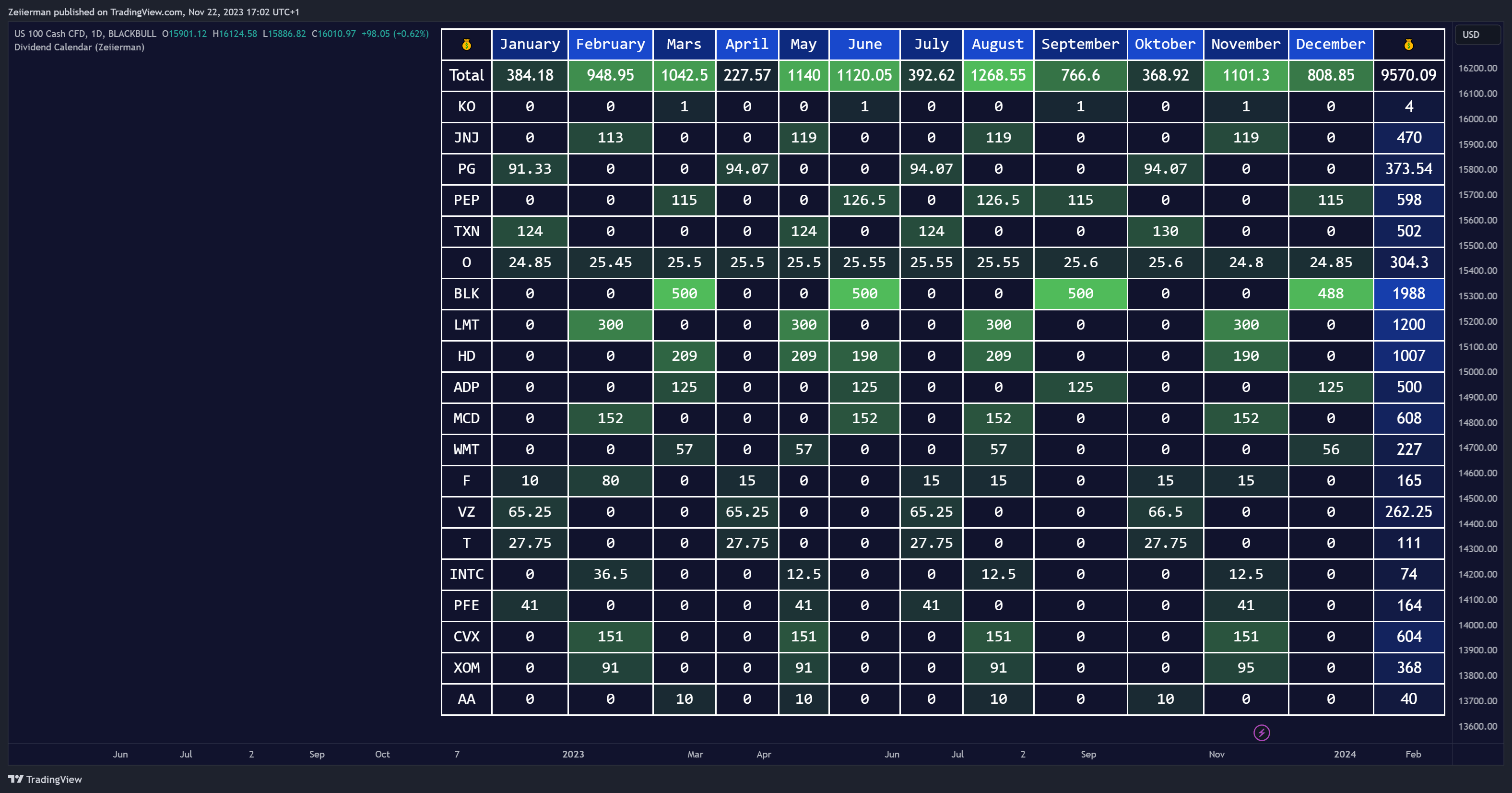Click the XOM November value 95
Viewport: 1512px width, 793px height.
pos(1246,668)
